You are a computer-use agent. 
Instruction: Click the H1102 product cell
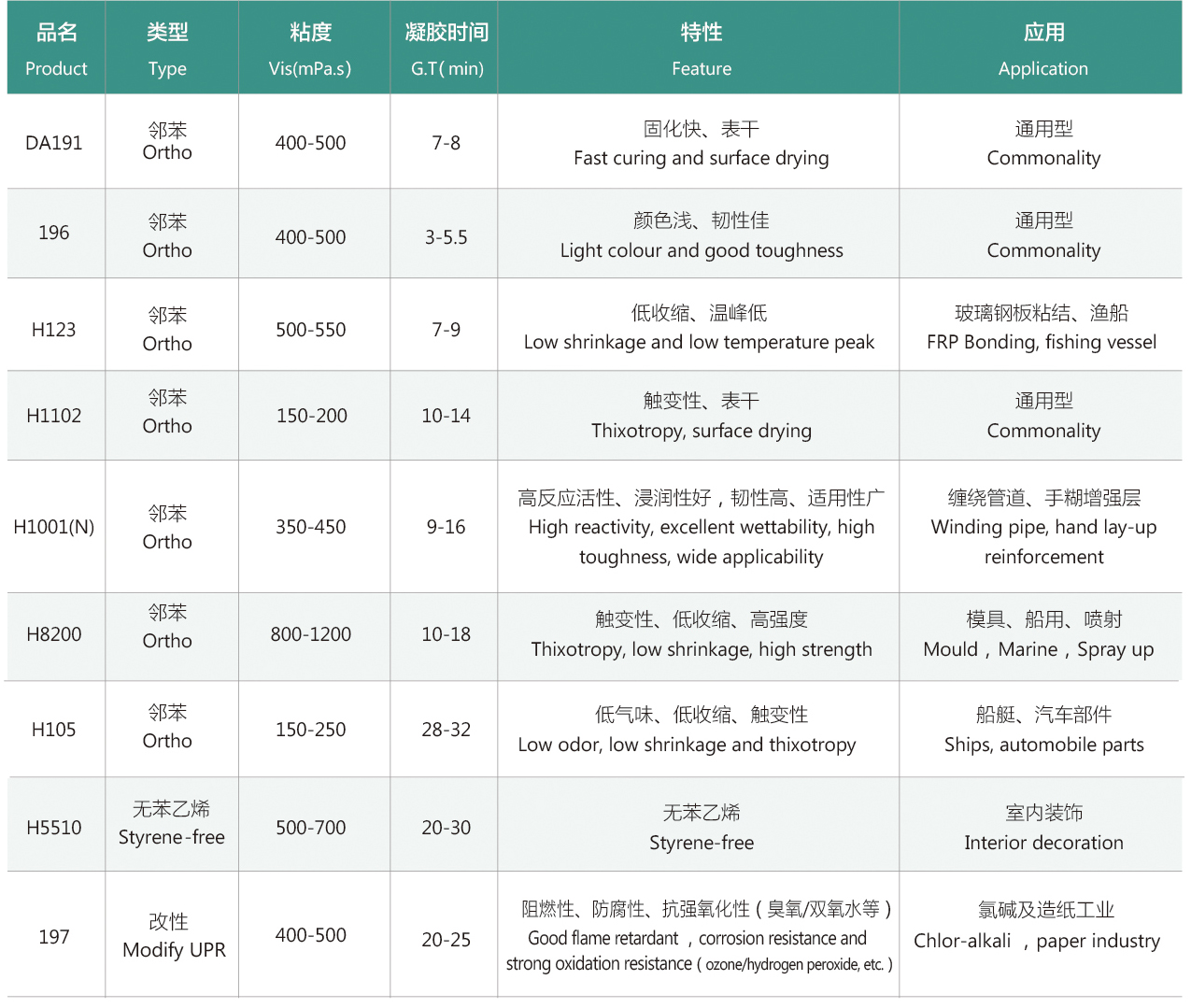[54, 416]
